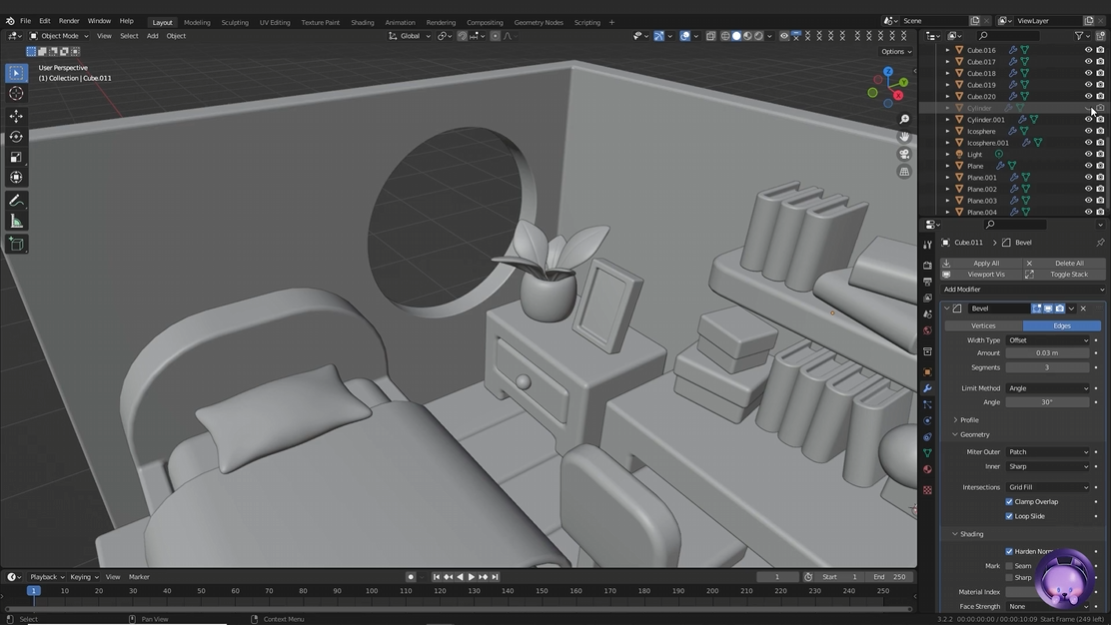Click the navigation gizmo in viewport
The width and height of the screenshot is (1111, 625).
tap(888, 87)
